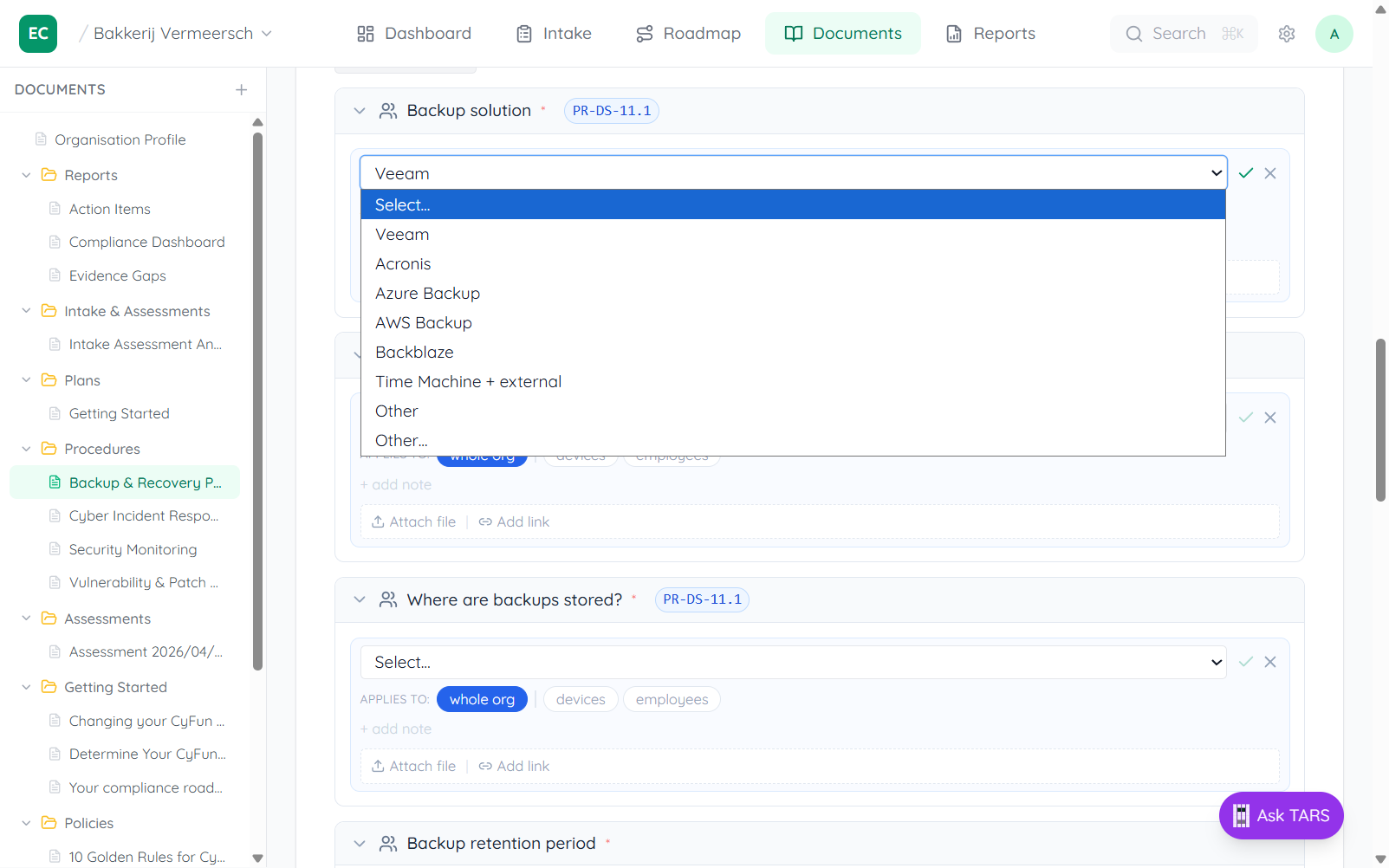Click the search magnifier icon

tap(1134, 34)
